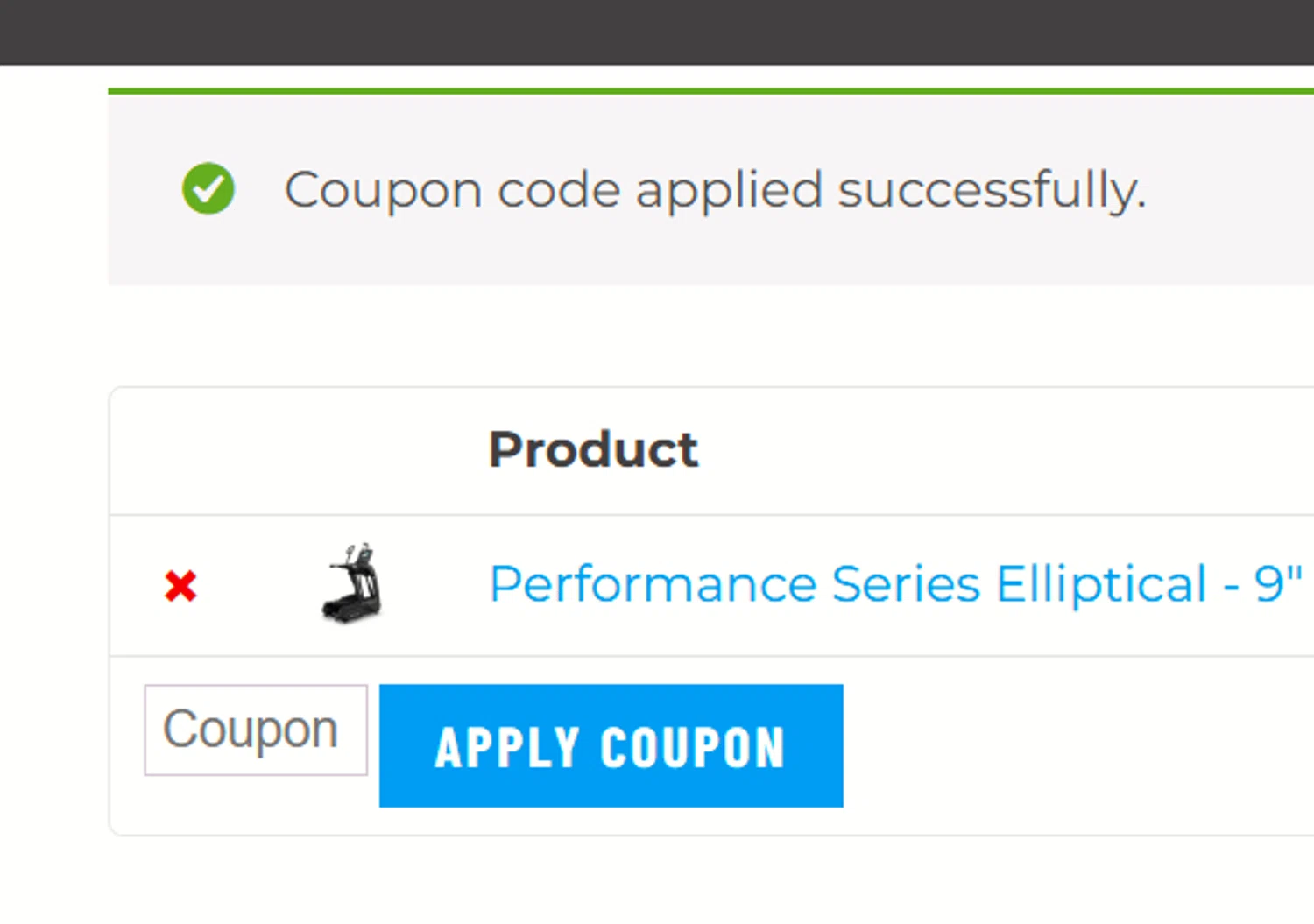Click the white check inside the green circle
The height and width of the screenshot is (924, 1314).
tap(208, 188)
